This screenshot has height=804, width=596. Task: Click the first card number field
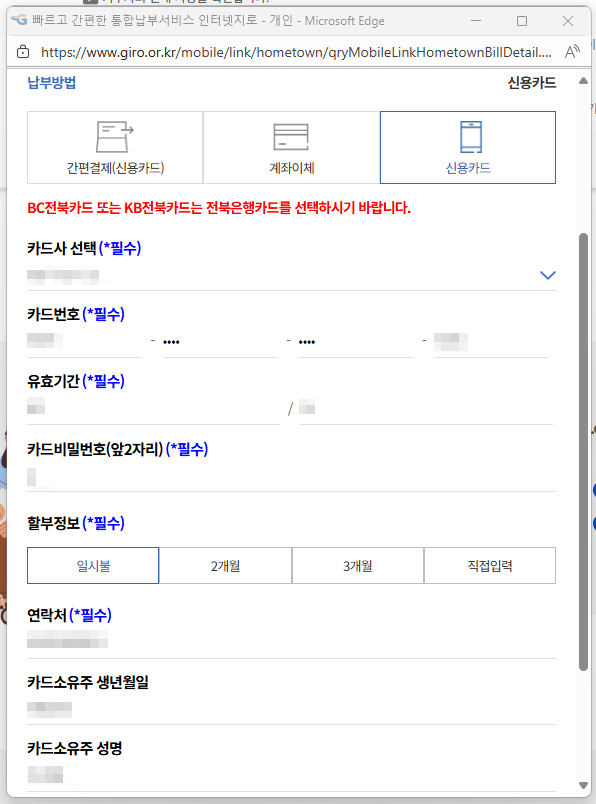[x=85, y=341]
